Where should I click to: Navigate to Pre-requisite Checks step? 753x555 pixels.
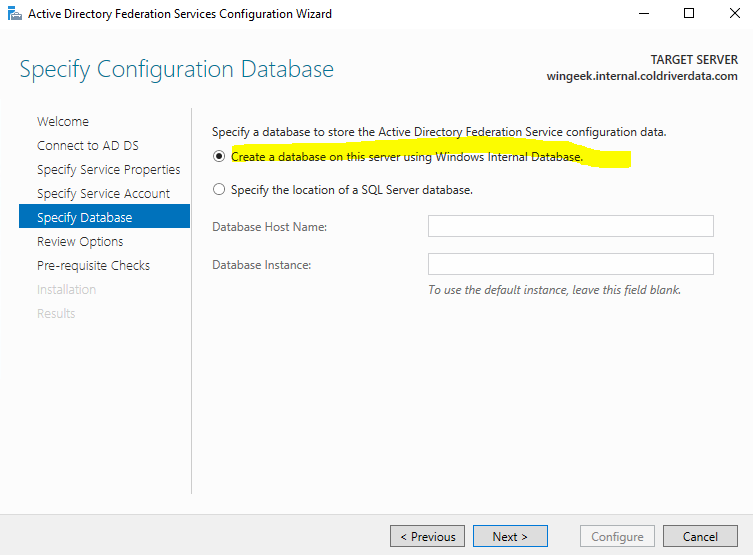point(93,265)
